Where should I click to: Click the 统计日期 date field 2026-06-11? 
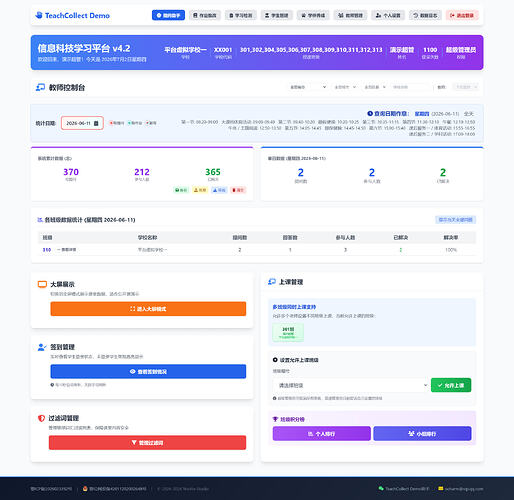pyautogui.click(x=82, y=123)
